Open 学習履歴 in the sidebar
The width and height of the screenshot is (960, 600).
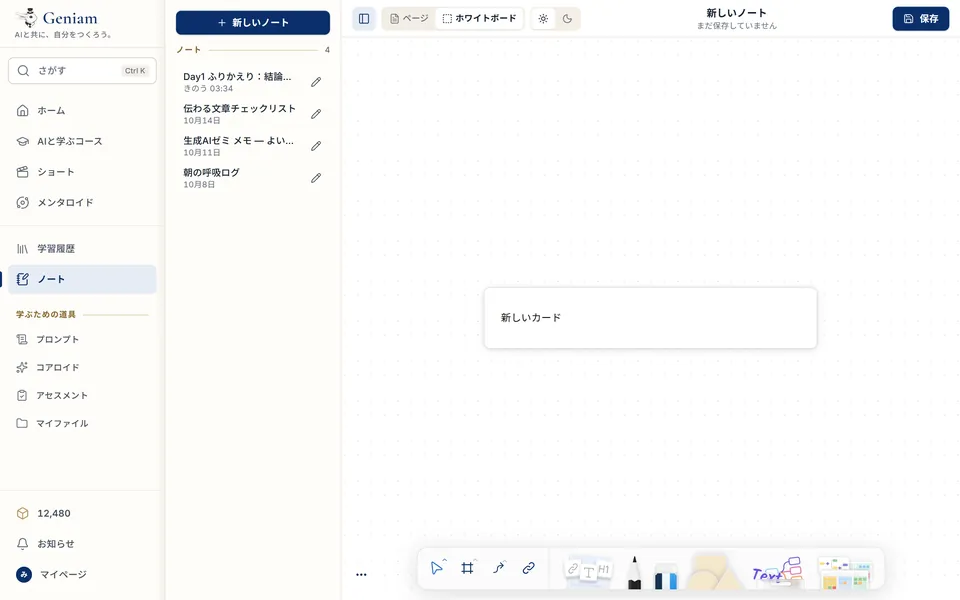click(82, 249)
